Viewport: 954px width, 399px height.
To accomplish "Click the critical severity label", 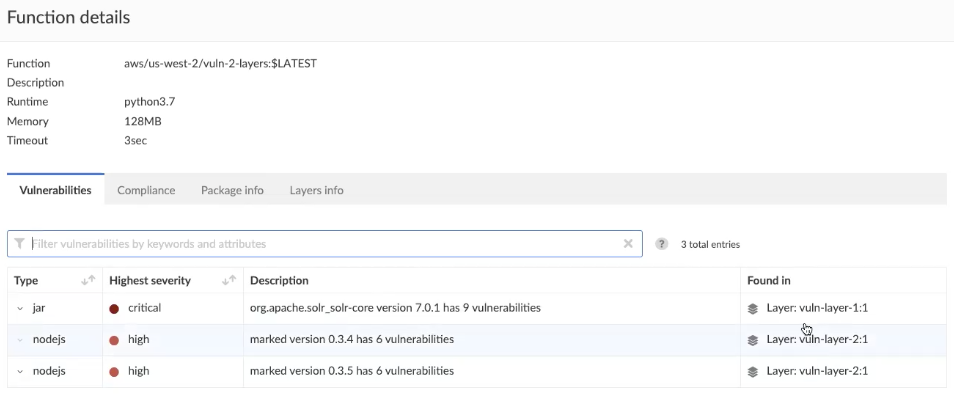I will tap(144, 308).
